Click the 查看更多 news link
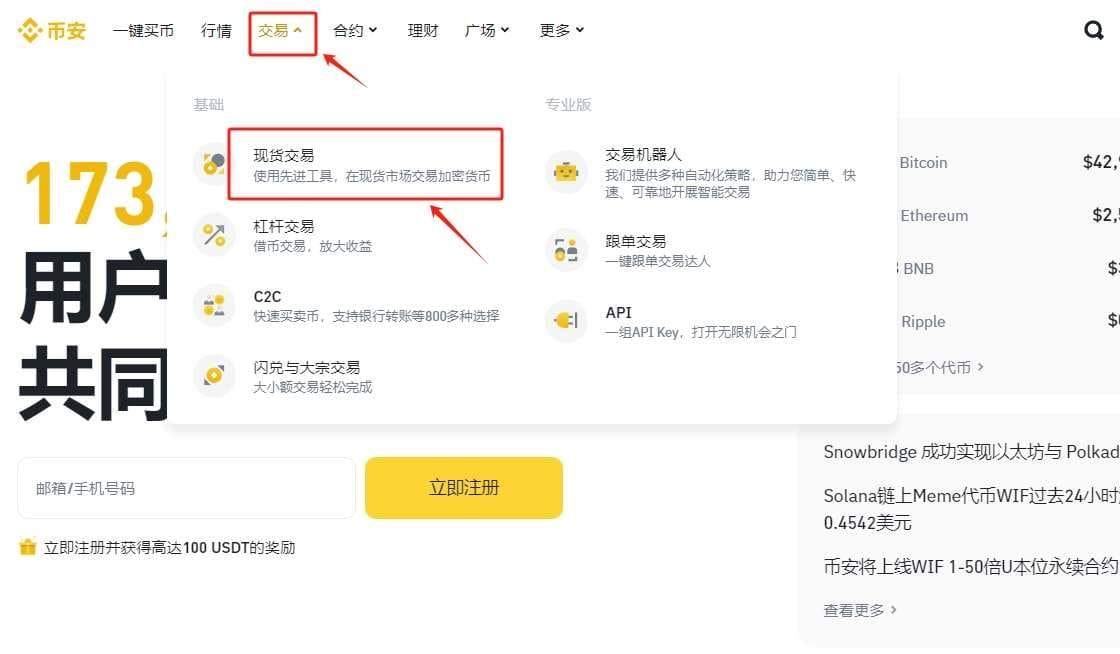This screenshot has width=1120, height=654. coord(855,610)
